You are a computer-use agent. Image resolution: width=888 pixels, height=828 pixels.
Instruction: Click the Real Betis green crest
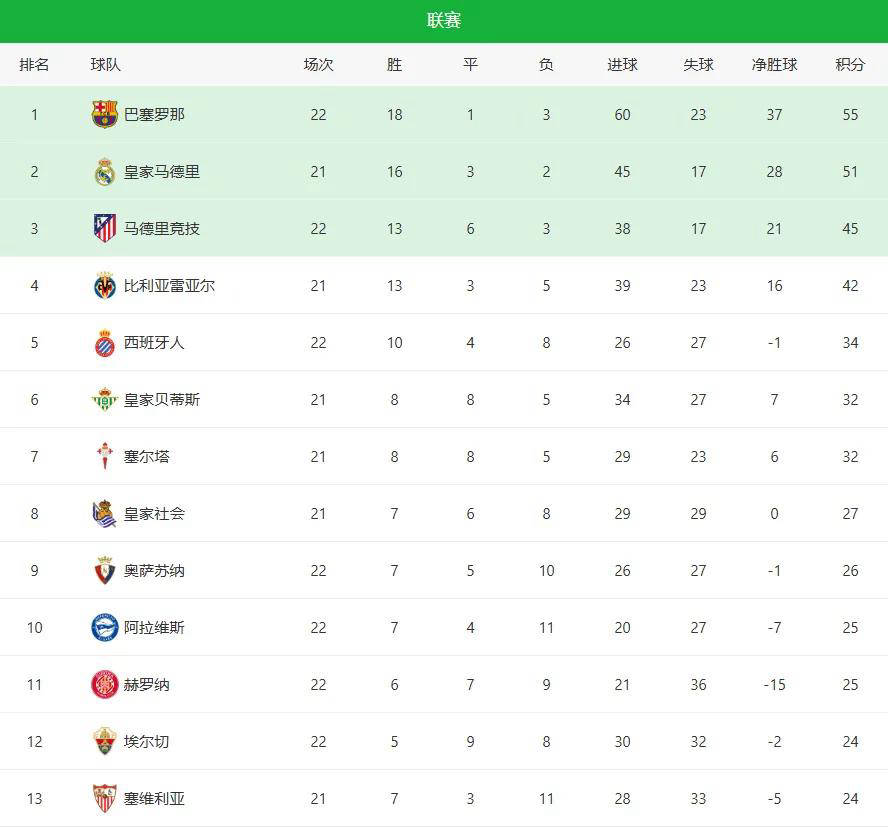pyautogui.click(x=104, y=400)
